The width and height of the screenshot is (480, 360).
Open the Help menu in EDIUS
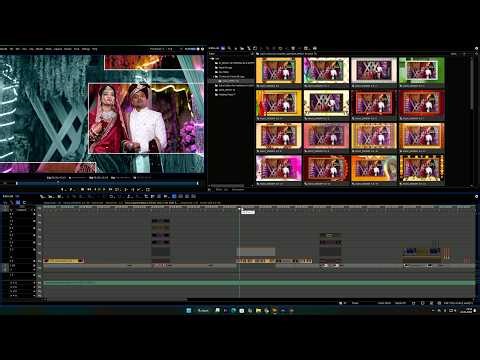click(x=95, y=49)
